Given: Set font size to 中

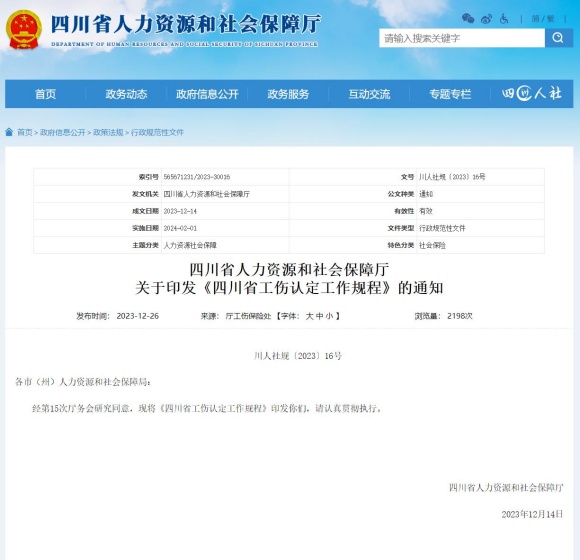Looking at the screenshot, I should [319, 316].
